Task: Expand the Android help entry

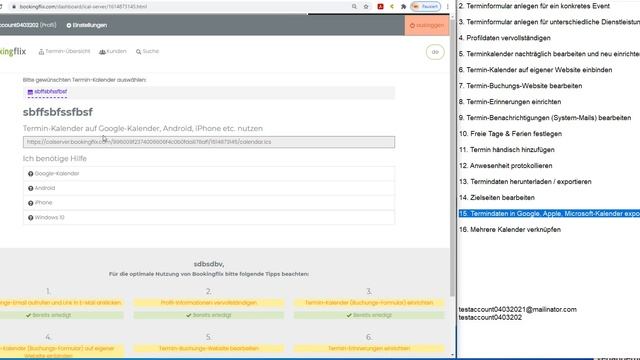Action: (209, 188)
